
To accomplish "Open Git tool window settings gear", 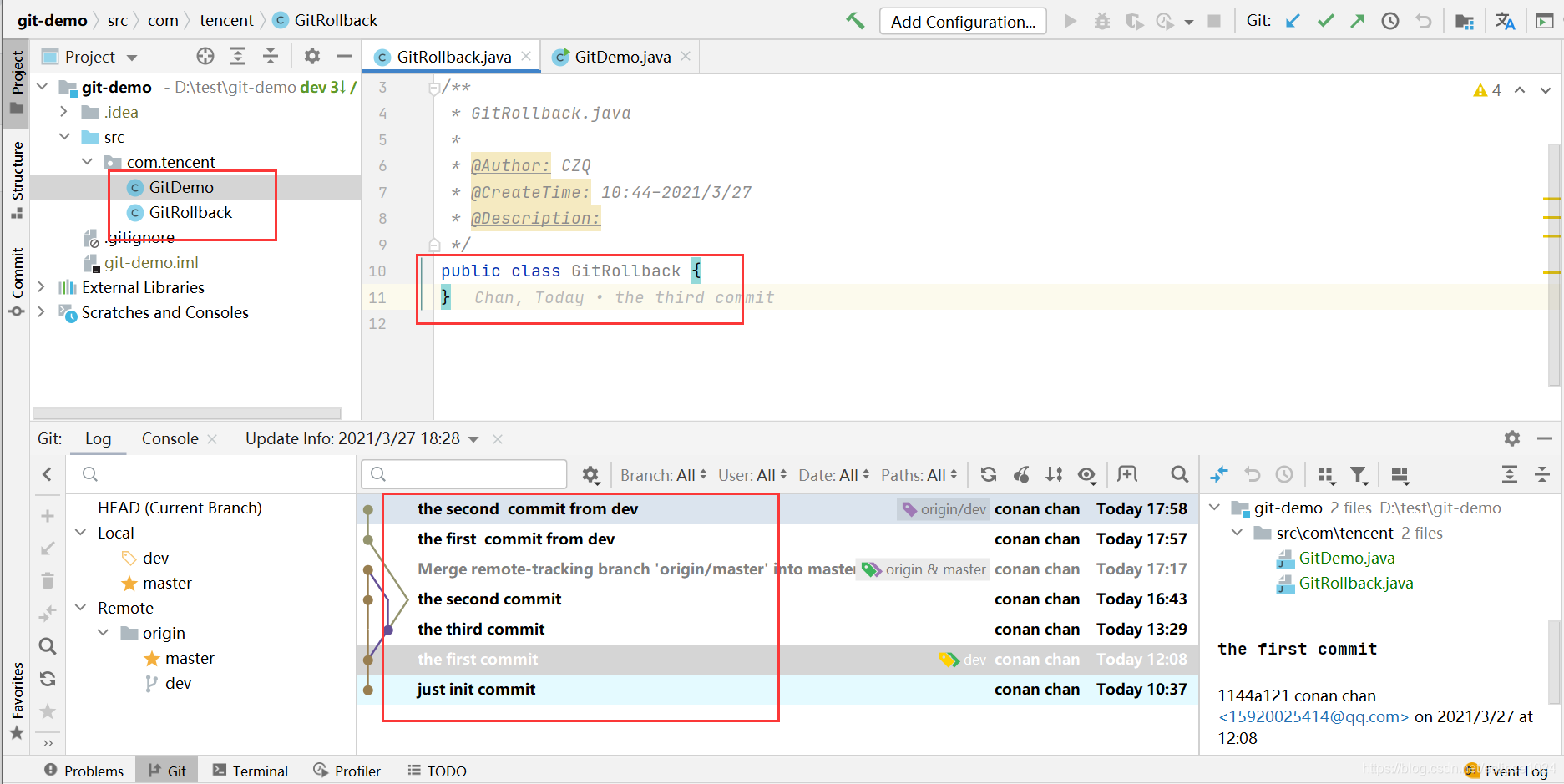I will click(x=1512, y=438).
